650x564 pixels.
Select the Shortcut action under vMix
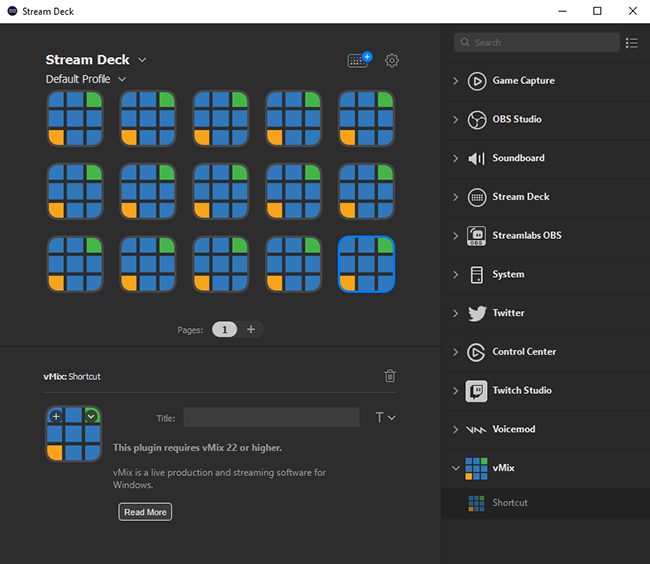[509, 503]
